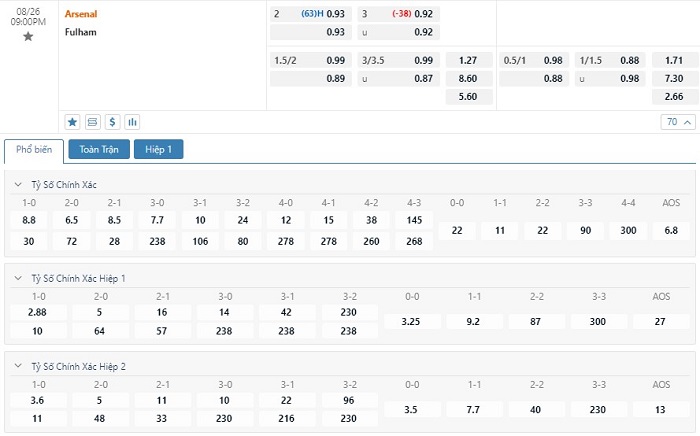
Task: Pick the 1.27 full-match win odds
Action: click(x=467, y=60)
